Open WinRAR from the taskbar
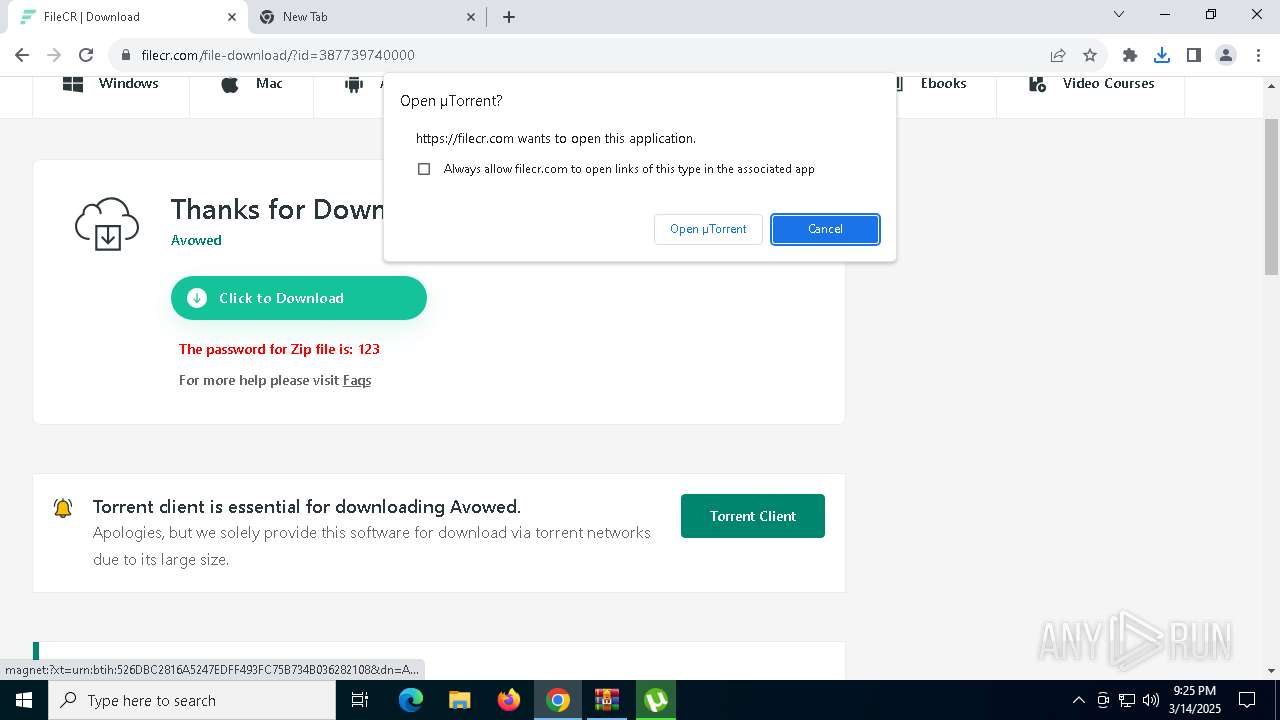The image size is (1280, 720). coord(607,700)
